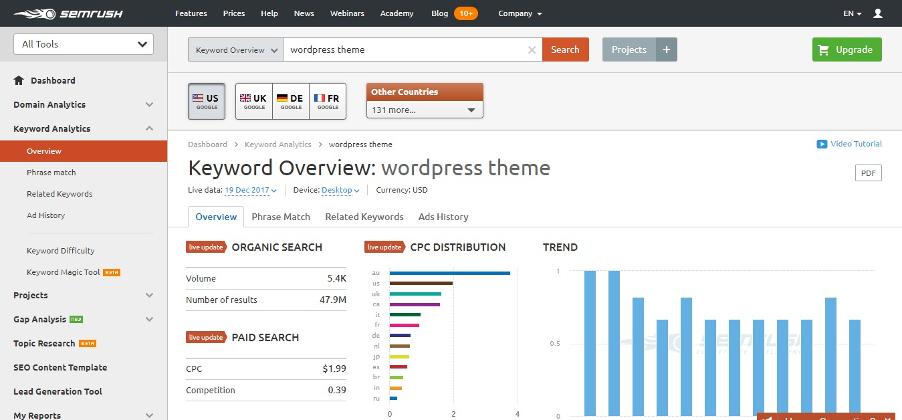Open Blog in top navigation

click(439, 13)
